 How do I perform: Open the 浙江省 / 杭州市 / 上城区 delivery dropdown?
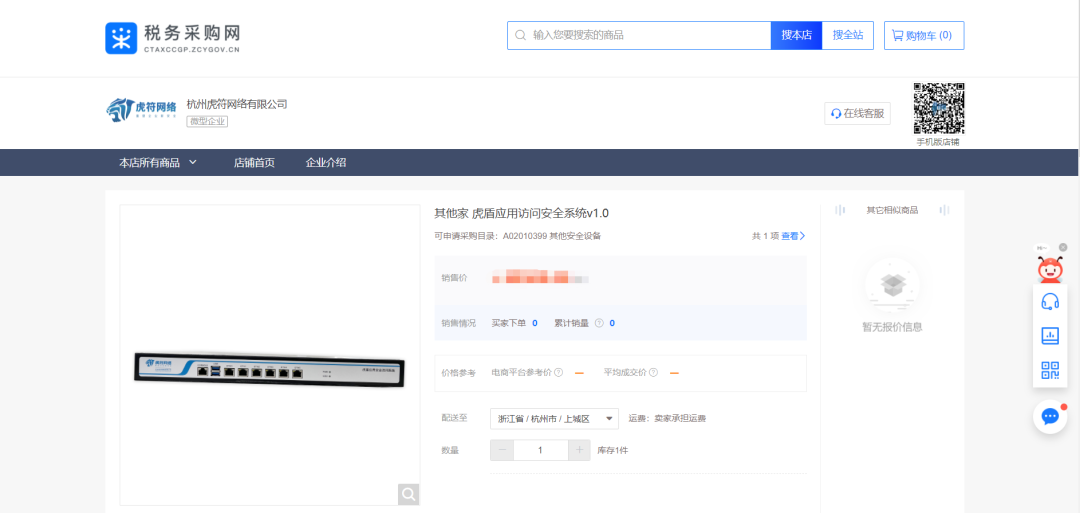point(554,419)
